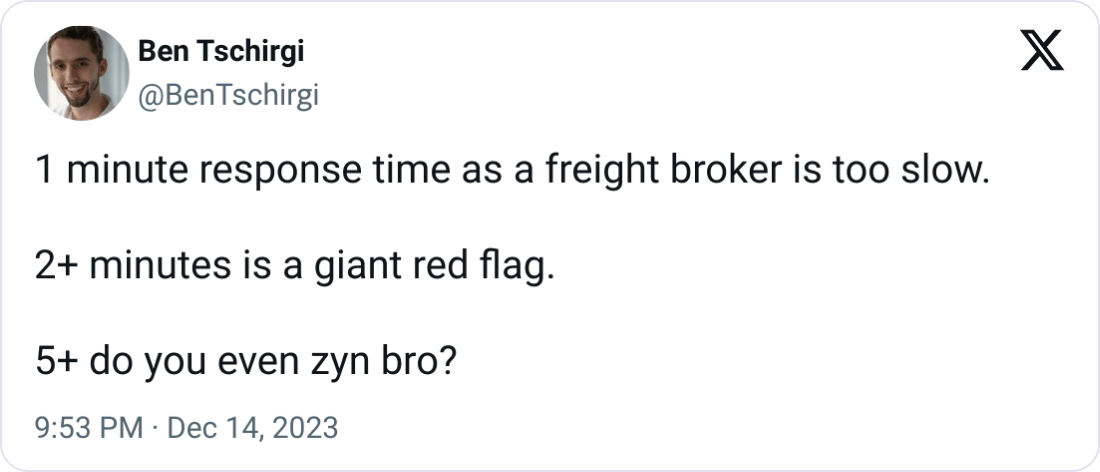Select the first tweet line about response time

(512, 172)
